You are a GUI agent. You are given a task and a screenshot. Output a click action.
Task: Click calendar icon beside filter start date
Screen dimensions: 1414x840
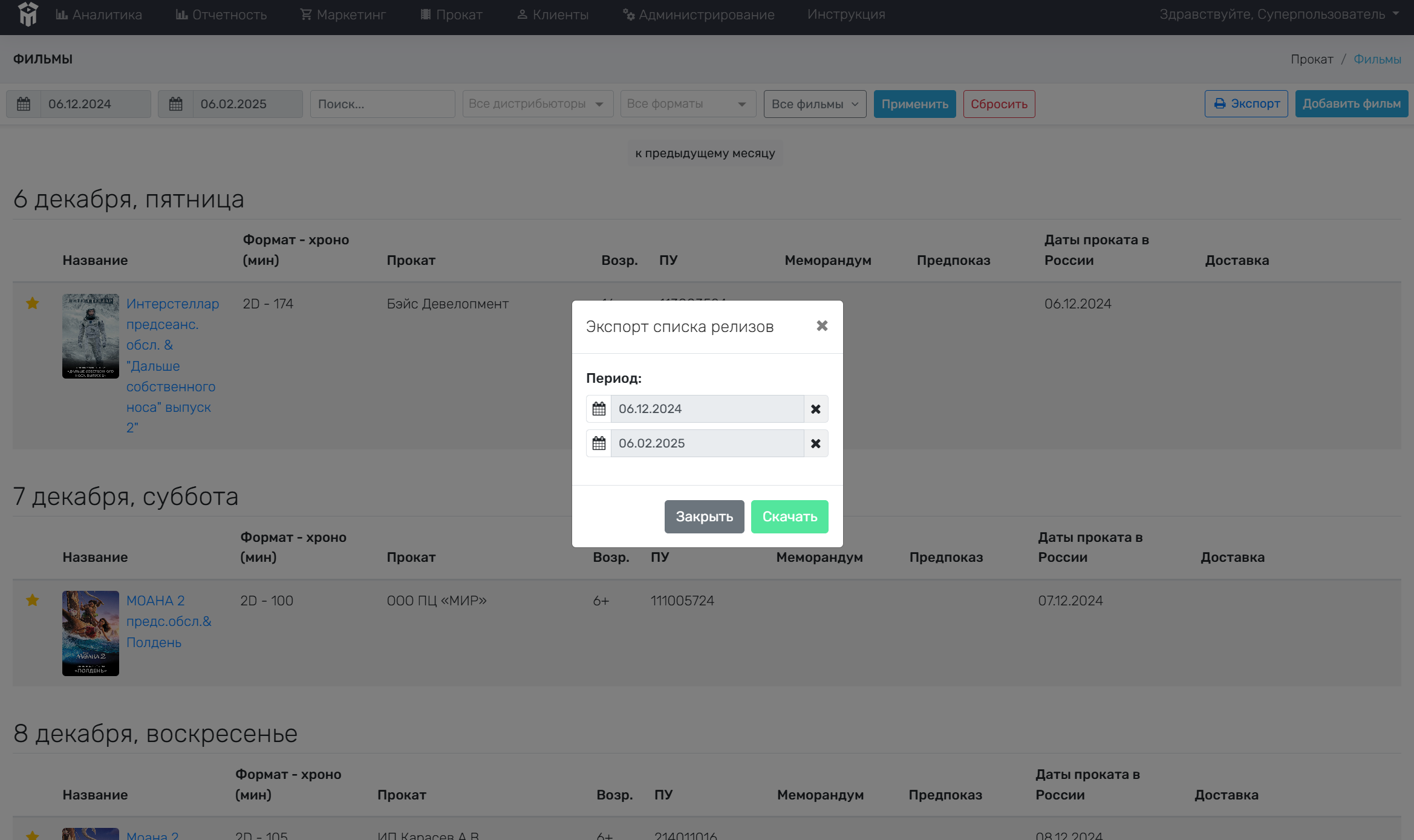click(24, 104)
